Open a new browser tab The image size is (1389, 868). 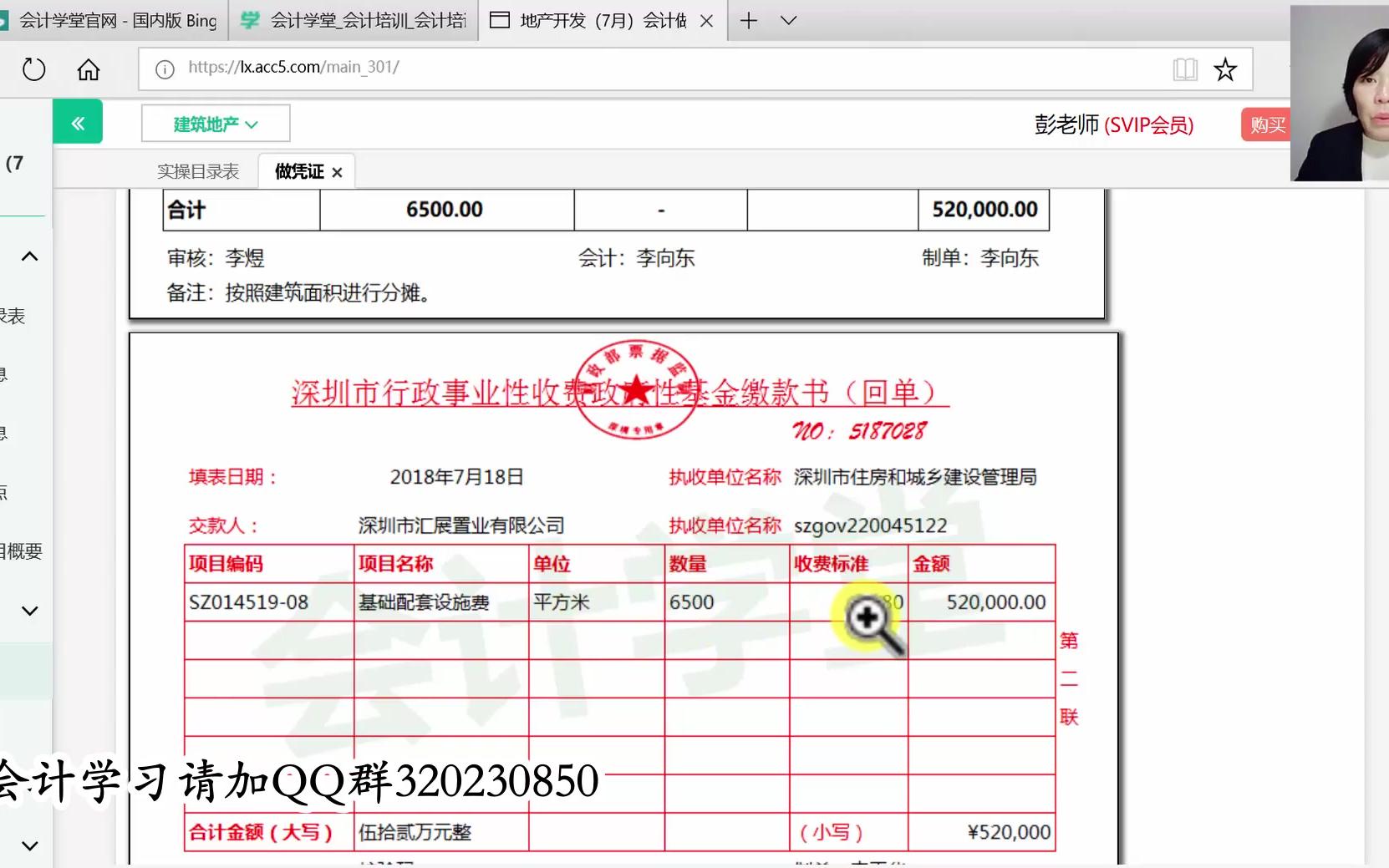click(x=747, y=20)
